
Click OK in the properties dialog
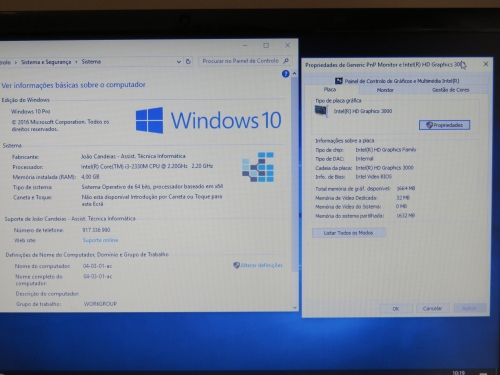point(396,308)
